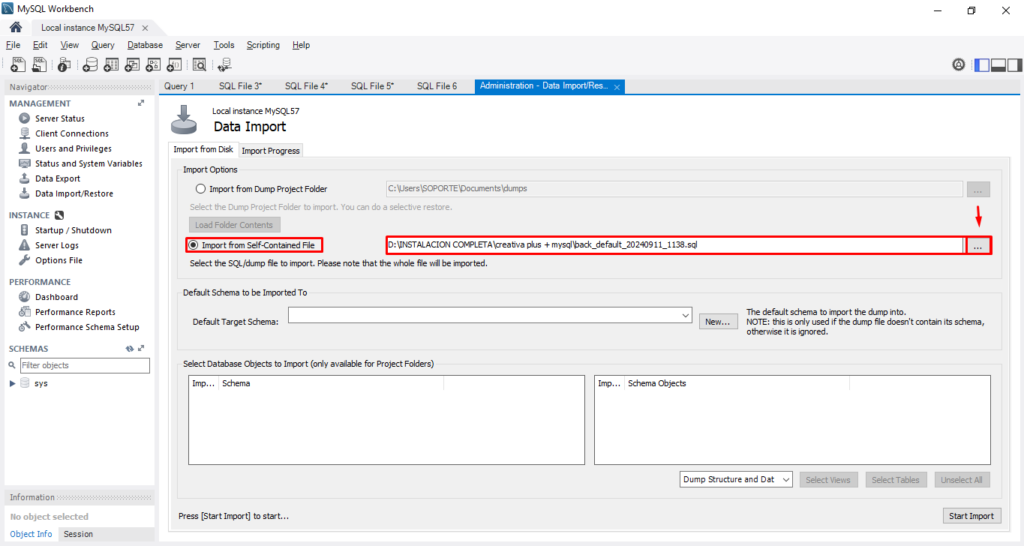Expand the Schemas panel icon
Viewport: 1024px width, 546px height.
141,349
